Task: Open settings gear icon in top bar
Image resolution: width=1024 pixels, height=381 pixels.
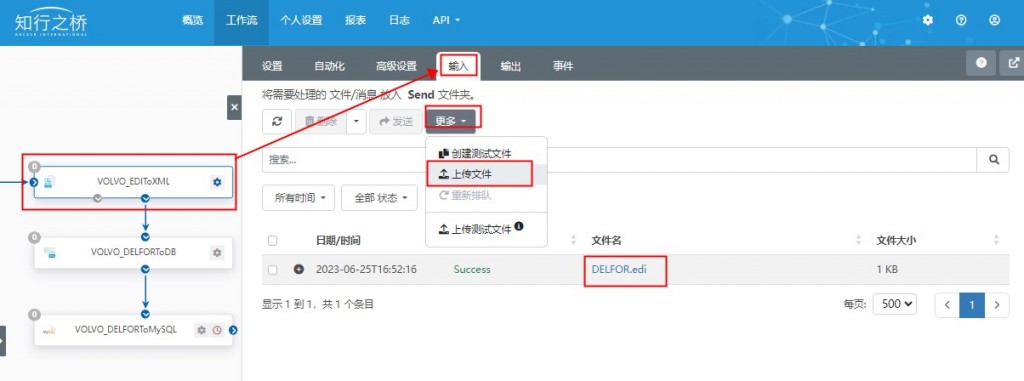Action: [927, 20]
